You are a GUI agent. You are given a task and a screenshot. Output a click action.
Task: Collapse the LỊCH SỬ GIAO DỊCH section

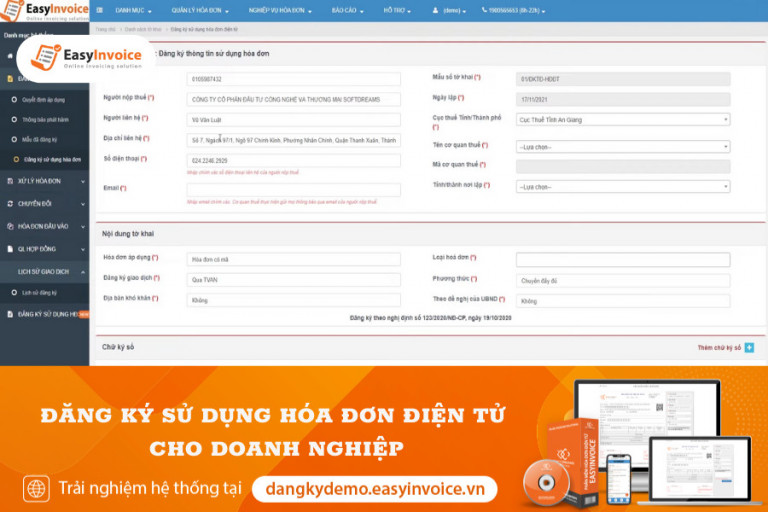(45, 271)
